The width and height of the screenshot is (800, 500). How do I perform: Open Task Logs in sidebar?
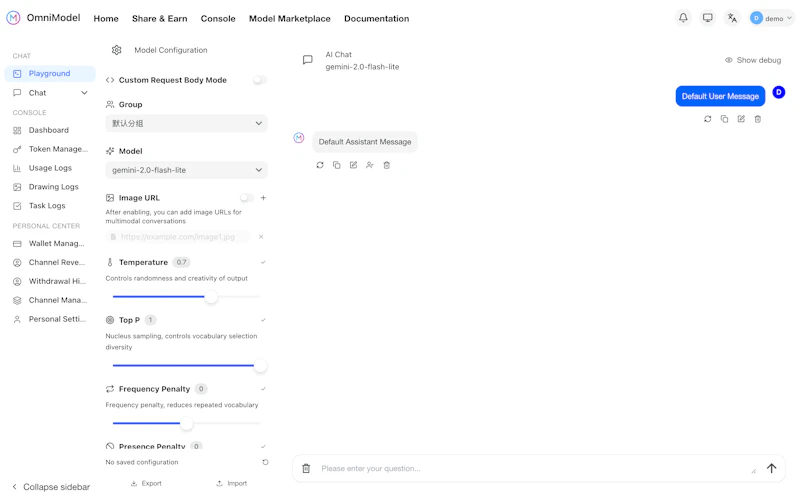(x=50, y=206)
